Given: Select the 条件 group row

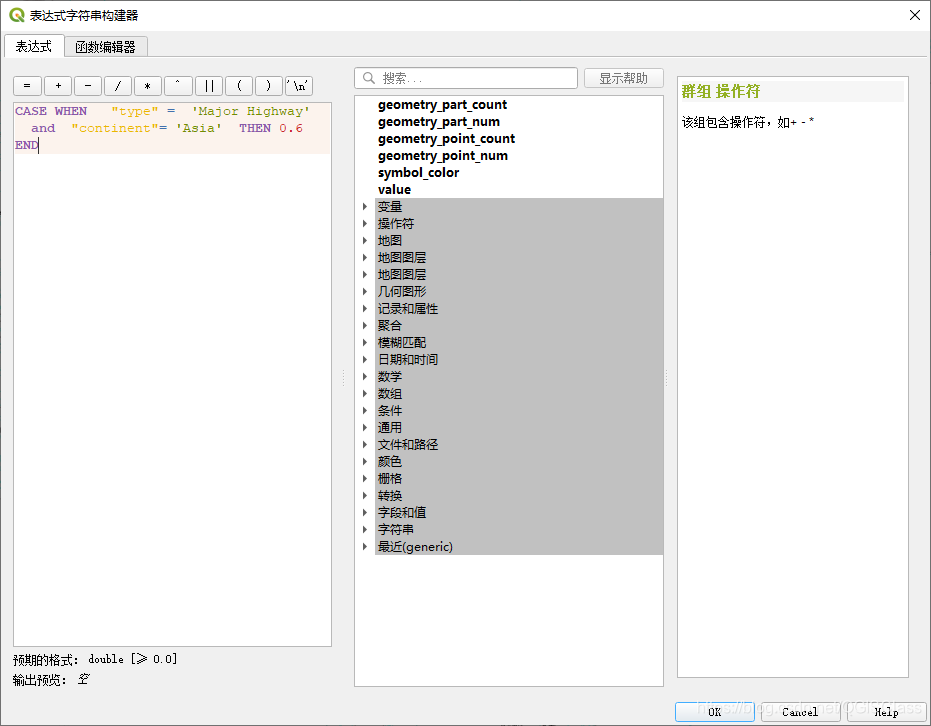Looking at the screenshot, I should (x=519, y=411).
